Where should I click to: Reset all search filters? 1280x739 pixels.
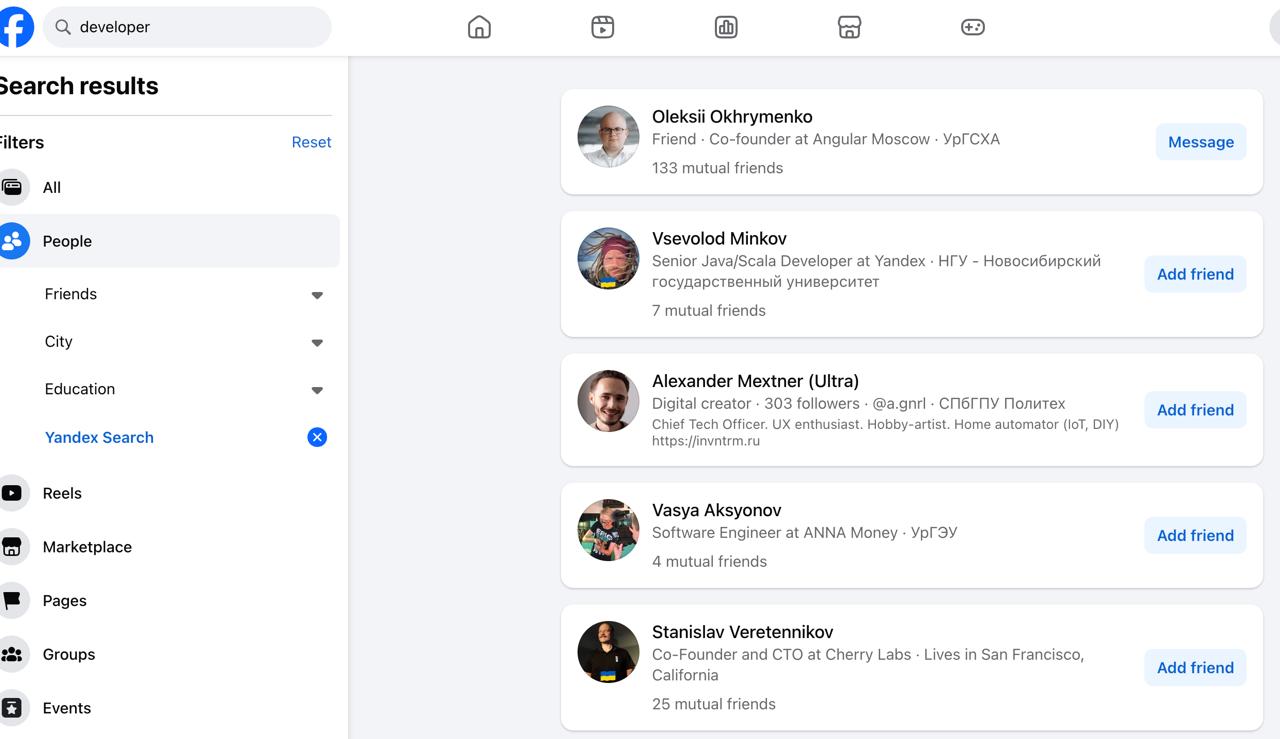click(311, 142)
